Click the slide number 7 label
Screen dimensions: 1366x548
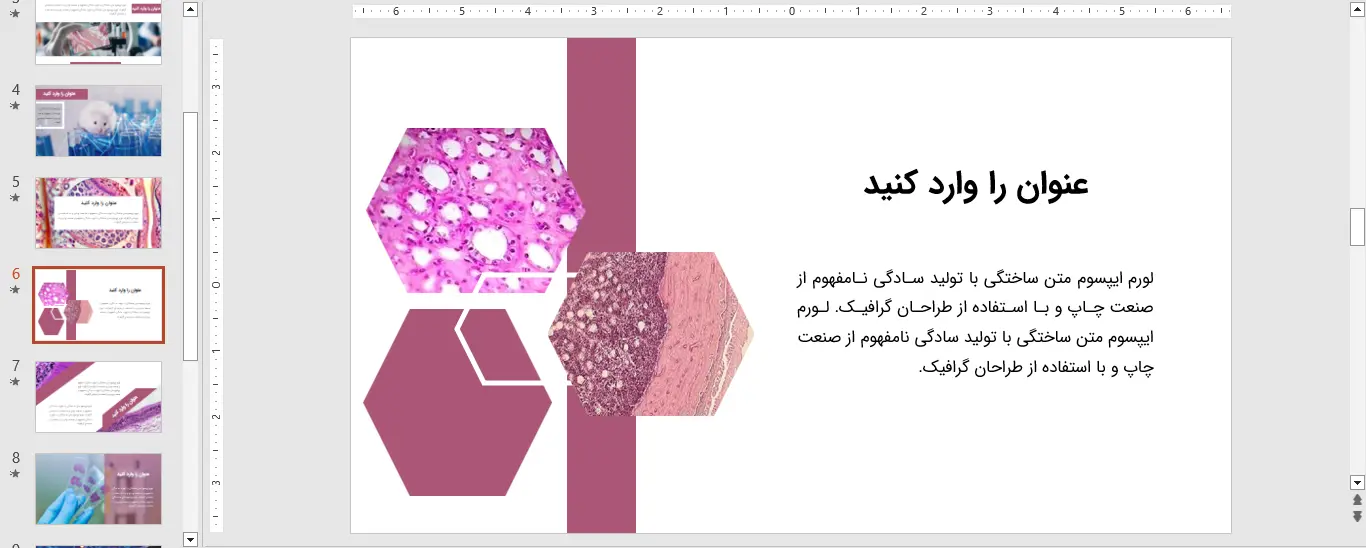pos(15,365)
